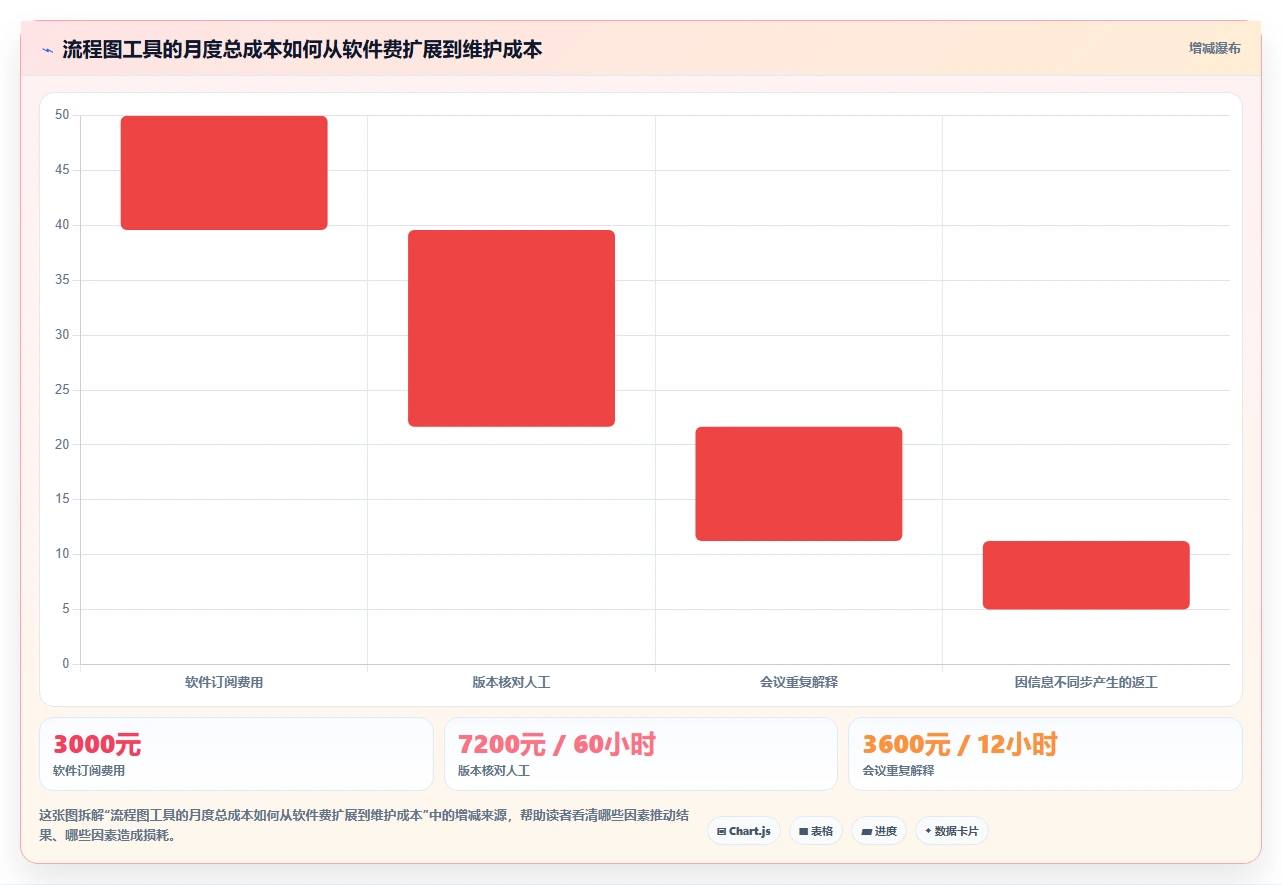
Task: Click the 软件订阅费用 caption under 3000元
Action: click(x=89, y=771)
